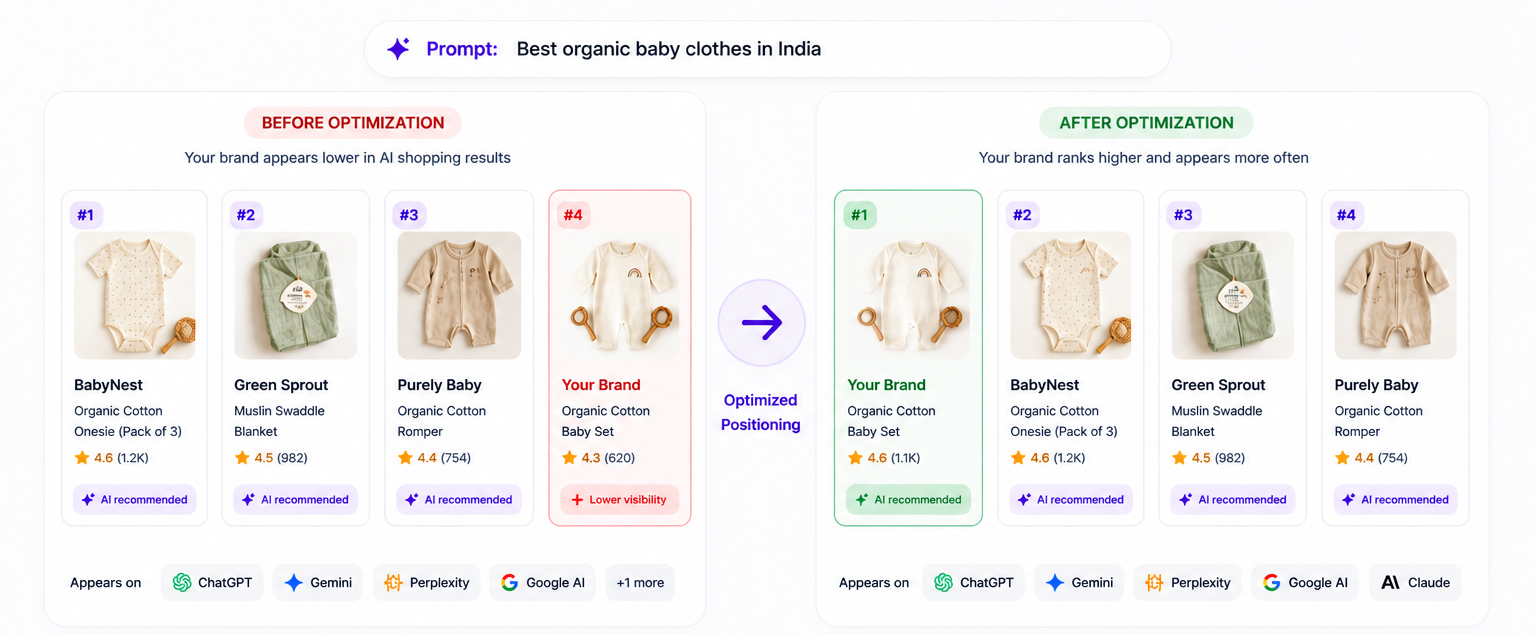
Task: Click the Perplexity icon in before panel
Action: (393, 583)
